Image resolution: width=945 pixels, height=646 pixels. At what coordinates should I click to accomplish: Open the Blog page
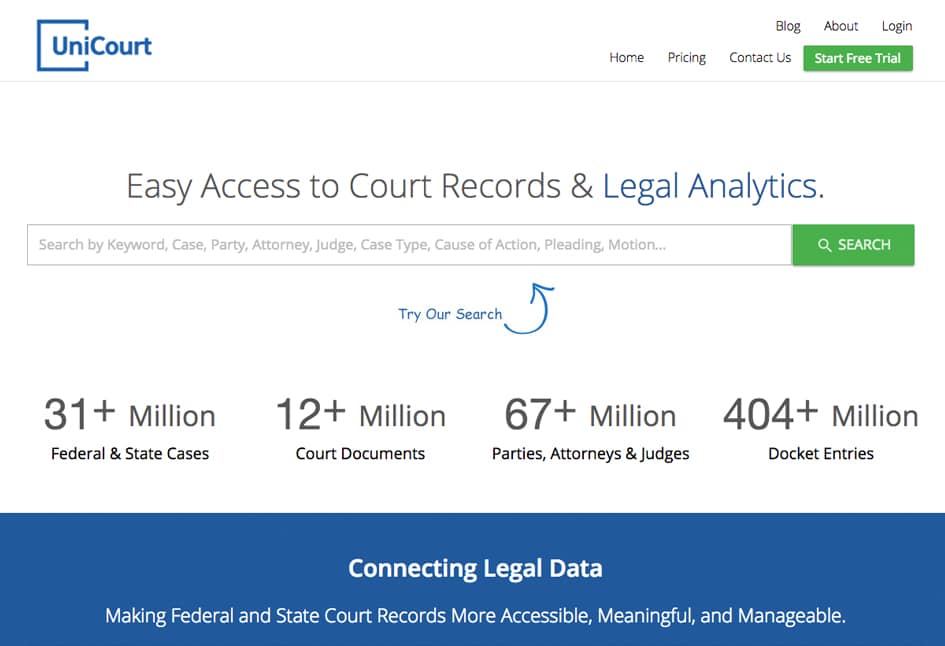[788, 26]
